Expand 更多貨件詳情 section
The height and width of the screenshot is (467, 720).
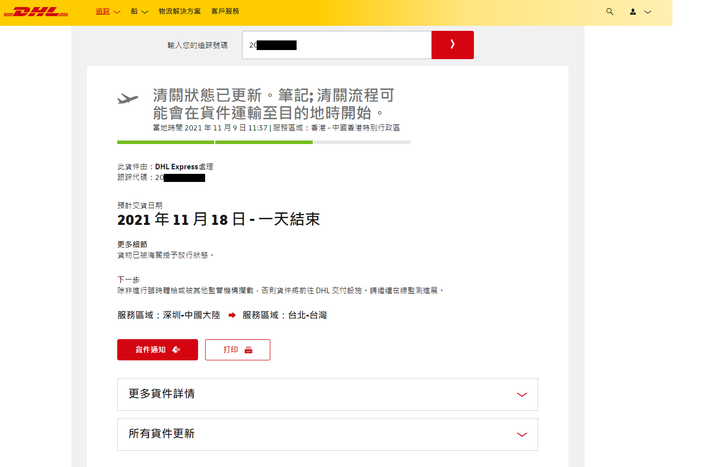(x=327, y=394)
